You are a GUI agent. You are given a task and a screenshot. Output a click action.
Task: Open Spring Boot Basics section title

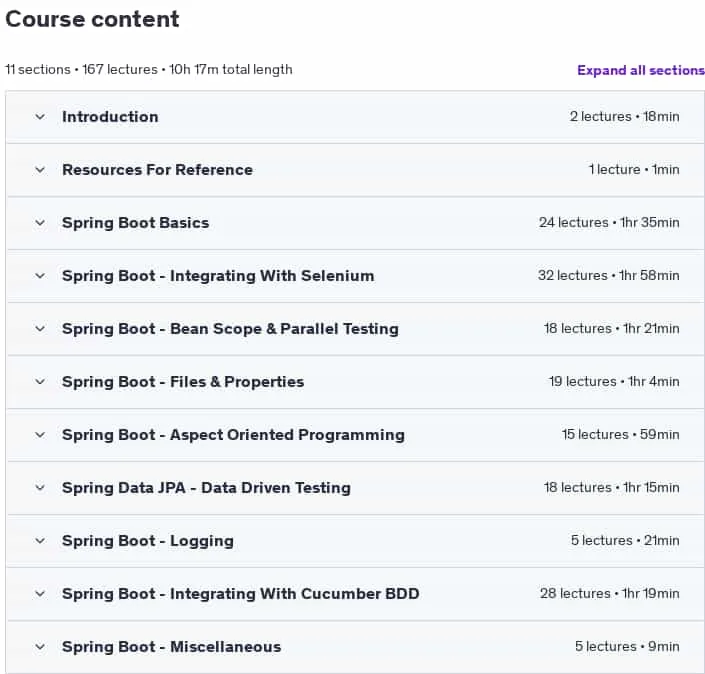point(135,223)
